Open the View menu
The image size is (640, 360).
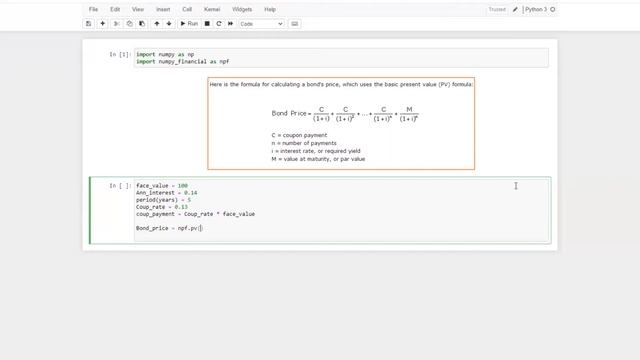coord(138,9)
